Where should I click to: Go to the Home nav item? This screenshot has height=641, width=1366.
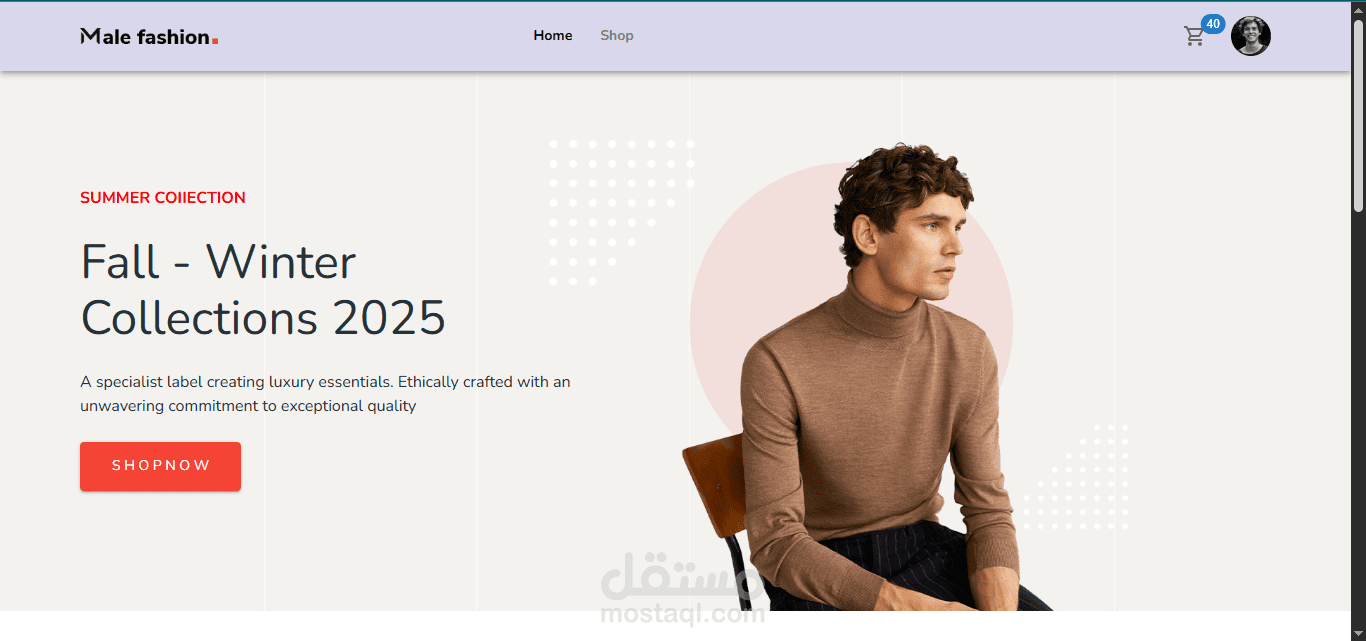[x=553, y=36]
